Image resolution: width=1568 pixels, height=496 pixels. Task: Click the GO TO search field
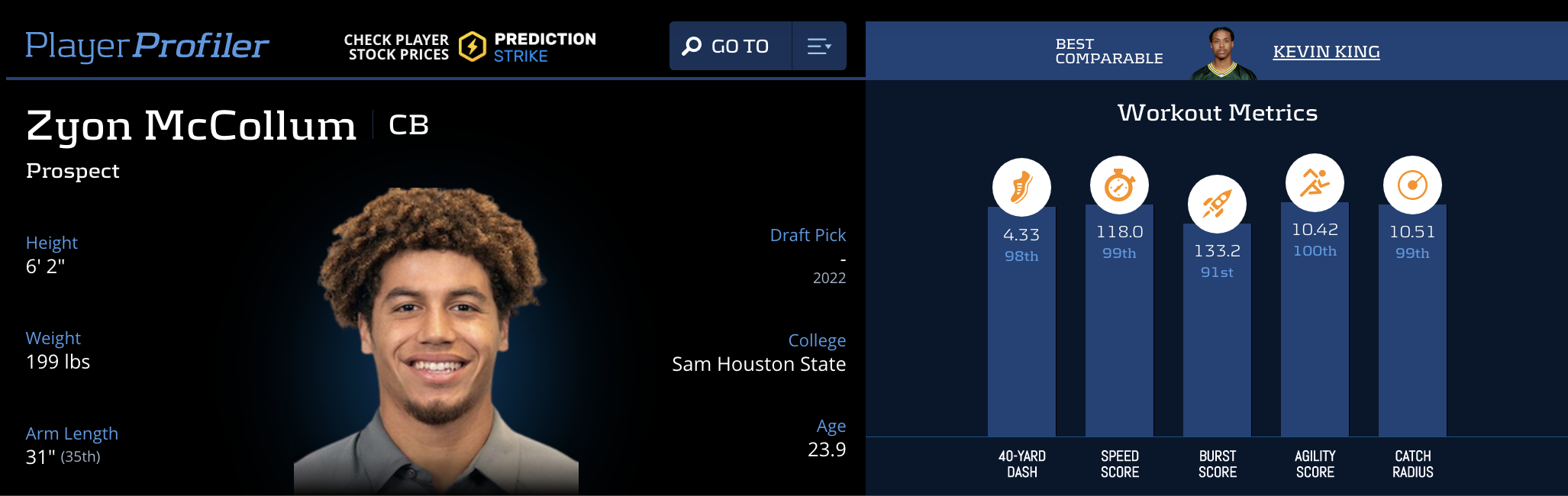pyautogui.click(x=740, y=47)
